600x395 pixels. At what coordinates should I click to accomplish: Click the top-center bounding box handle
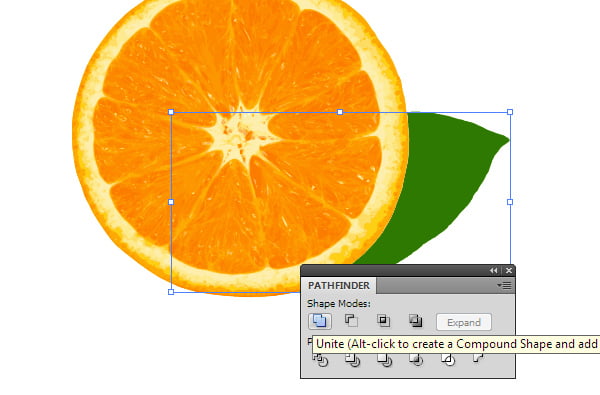[340, 112]
